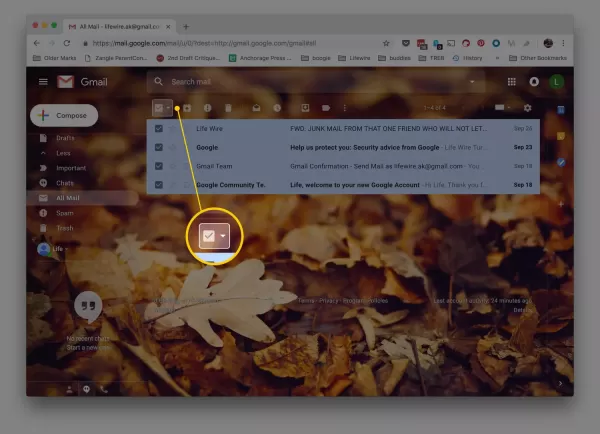Screen dimensions: 600x434
Task: Open Tasks in the side panel
Action: click(561, 163)
